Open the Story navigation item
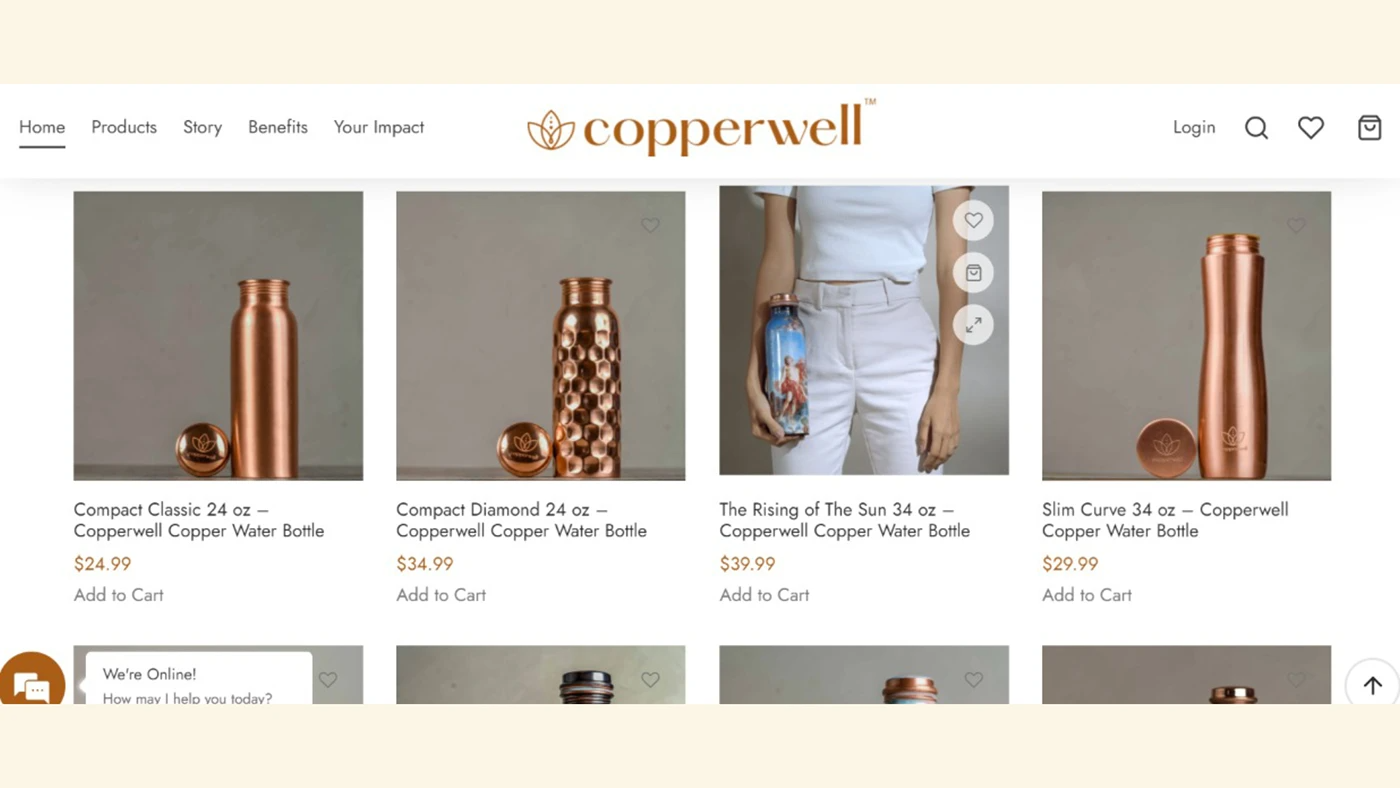The width and height of the screenshot is (1400, 788). tap(202, 127)
